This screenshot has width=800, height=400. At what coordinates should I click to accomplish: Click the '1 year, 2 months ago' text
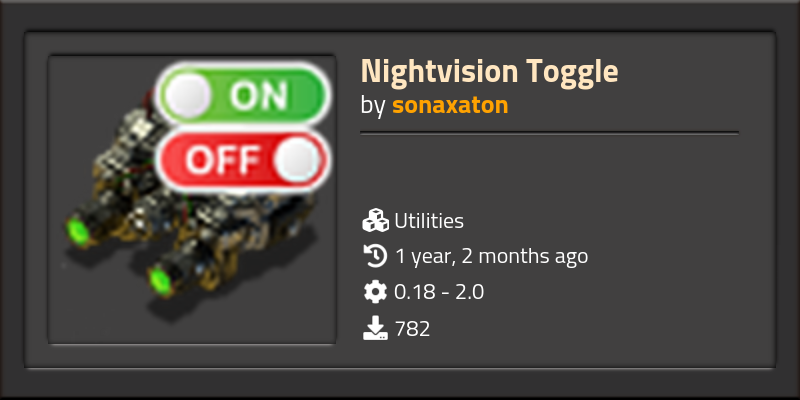491,256
